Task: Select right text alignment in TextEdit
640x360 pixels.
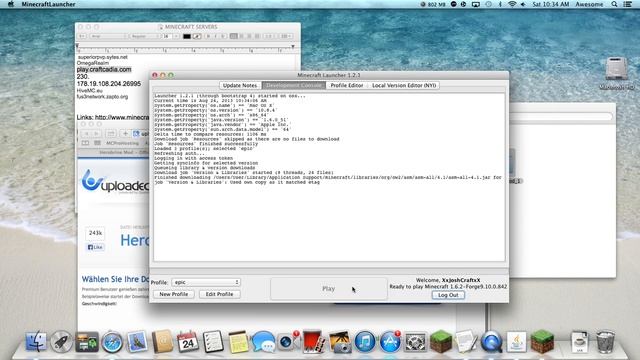Action: (x=249, y=36)
